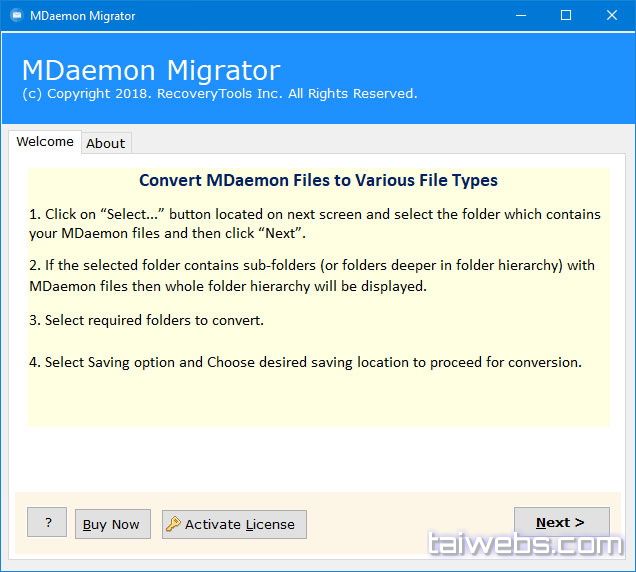Viewport: 636px width, 572px height.
Task: Click the 'Convert MDaemon Files' heading
Action: point(318,181)
